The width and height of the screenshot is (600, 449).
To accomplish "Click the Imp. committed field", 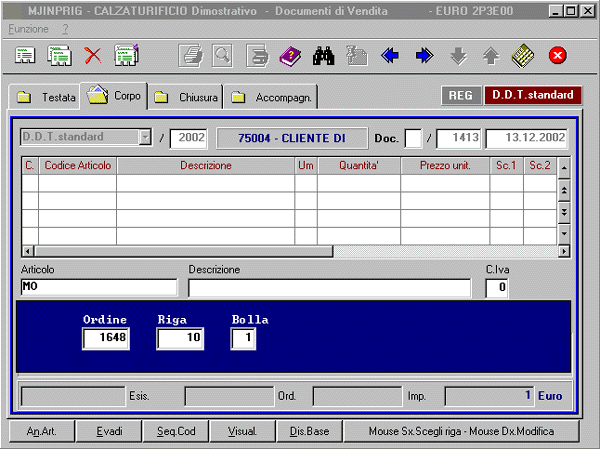I will 357,396.
